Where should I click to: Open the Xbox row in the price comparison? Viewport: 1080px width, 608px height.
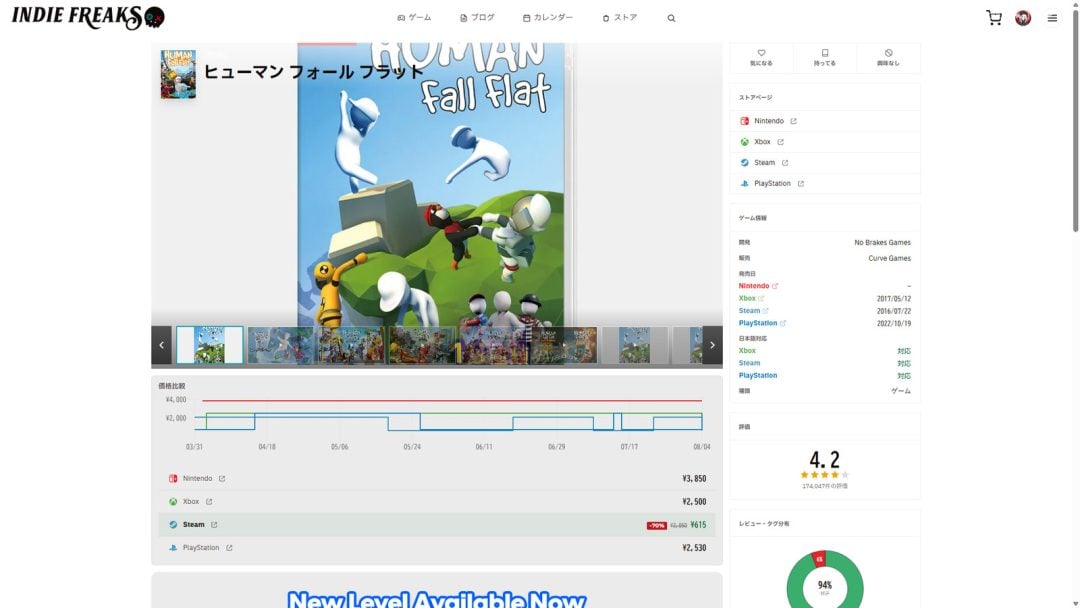(x=437, y=501)
